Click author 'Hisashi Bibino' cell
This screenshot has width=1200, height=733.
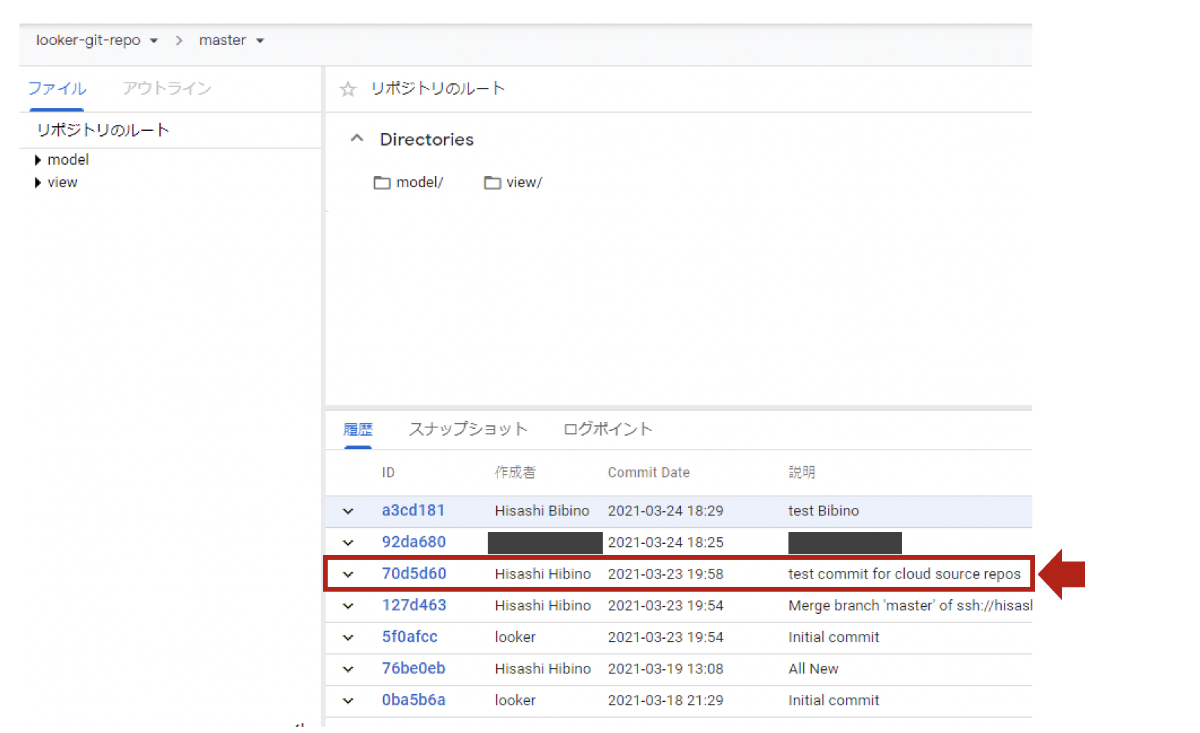[x=543, y=511]
